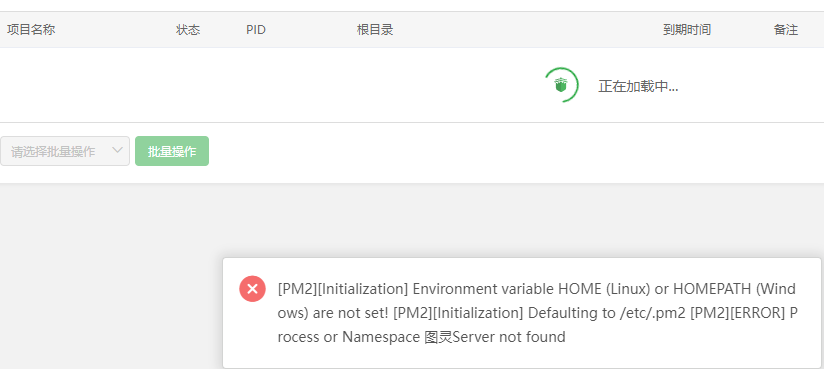Select the 根目录 column header
824x369 pixels.
pos(375,30)
